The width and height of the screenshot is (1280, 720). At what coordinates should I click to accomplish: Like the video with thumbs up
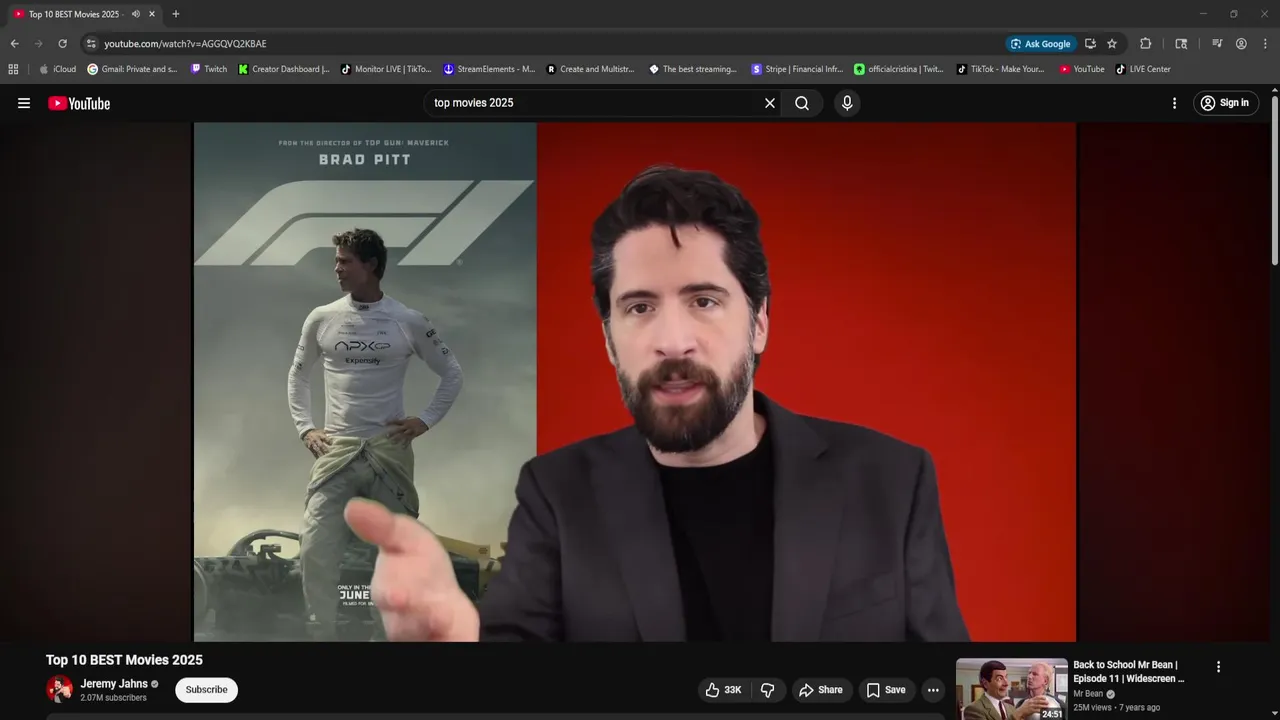724,690
